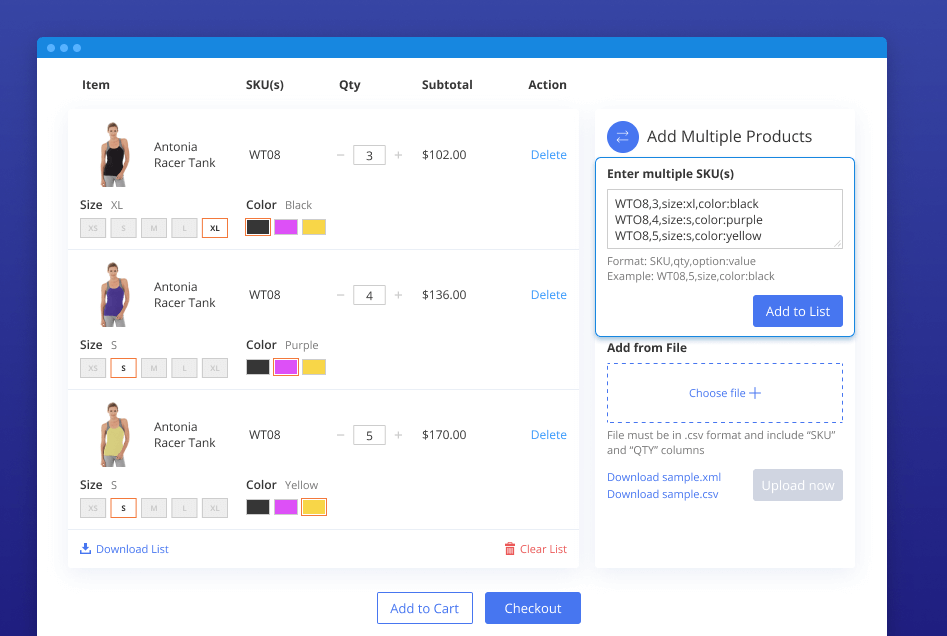Select size XL for the purple tank
This screenshot has height=636, width=947.
(215, 367)
